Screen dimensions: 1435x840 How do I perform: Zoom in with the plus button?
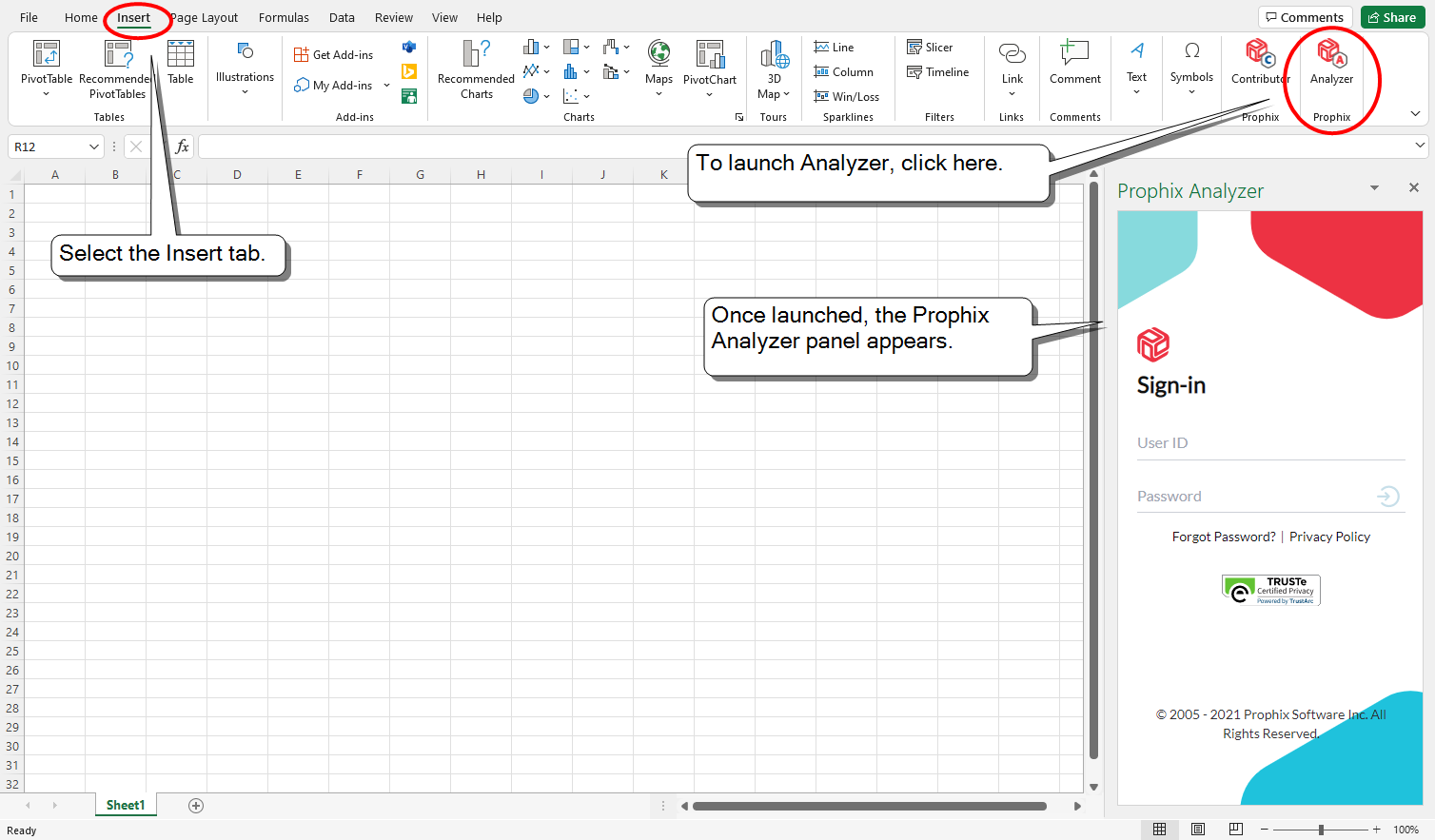[x=1376, y=830]
